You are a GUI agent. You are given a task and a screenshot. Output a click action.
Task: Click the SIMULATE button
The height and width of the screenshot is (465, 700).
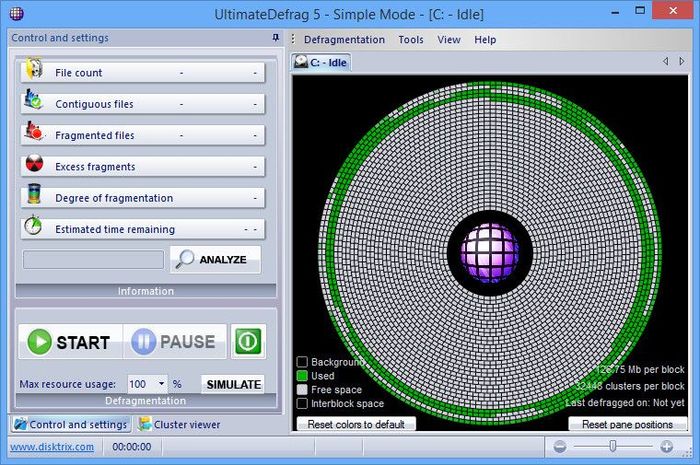pos(233,384)
